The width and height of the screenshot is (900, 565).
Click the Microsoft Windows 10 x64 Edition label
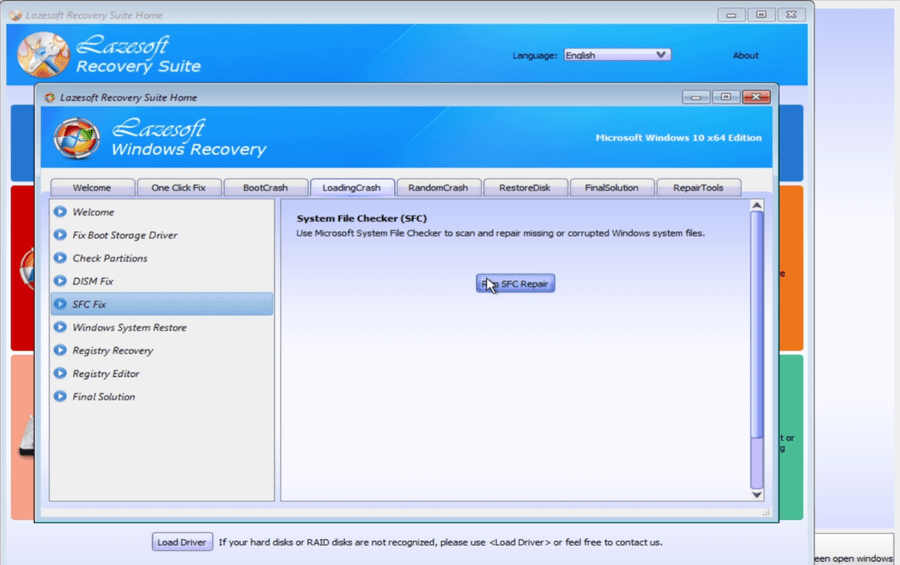tap(678, 138)
